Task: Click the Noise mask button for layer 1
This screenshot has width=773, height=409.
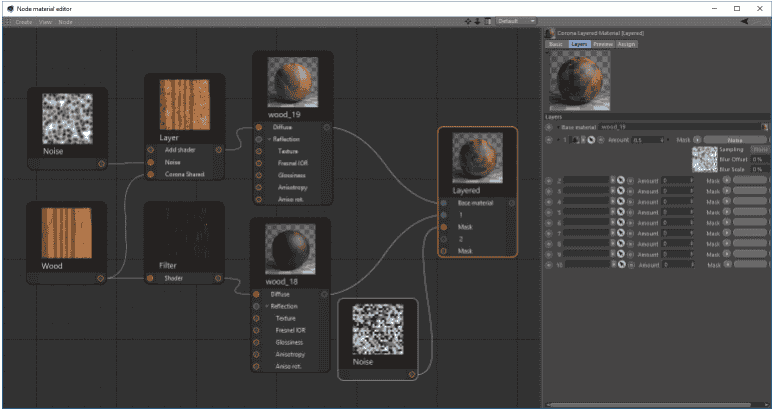Action: (x=734, y=140)
